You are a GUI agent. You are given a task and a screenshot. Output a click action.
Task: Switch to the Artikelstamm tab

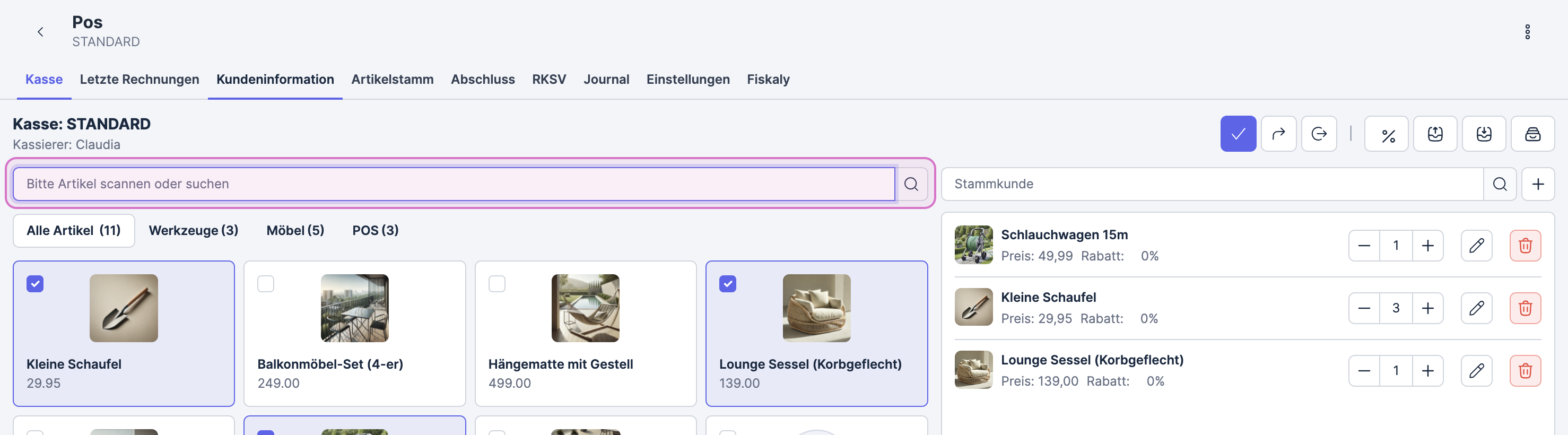[392, 79]
